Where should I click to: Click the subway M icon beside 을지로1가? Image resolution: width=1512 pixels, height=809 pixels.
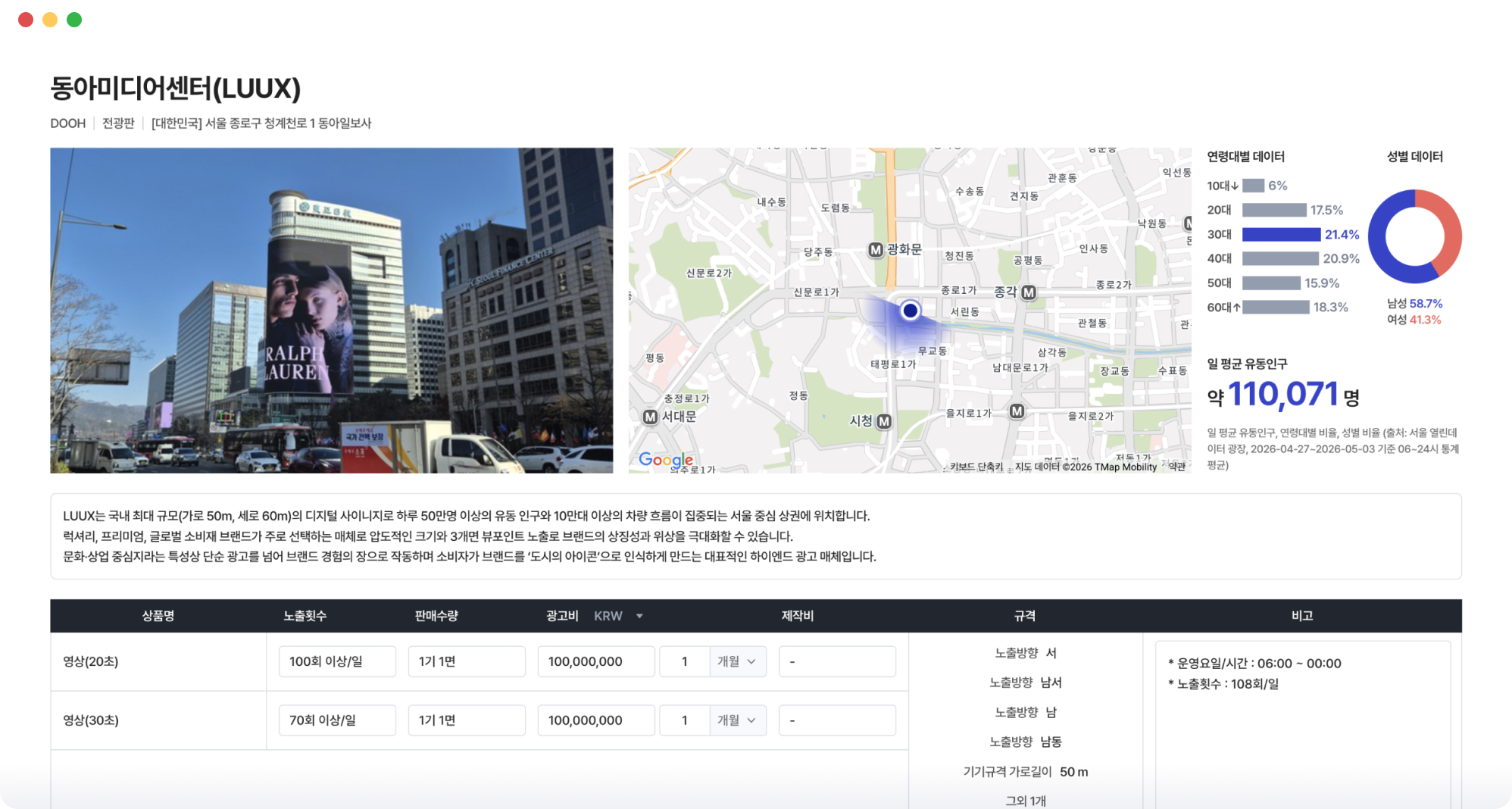(x=1017, y=411)
